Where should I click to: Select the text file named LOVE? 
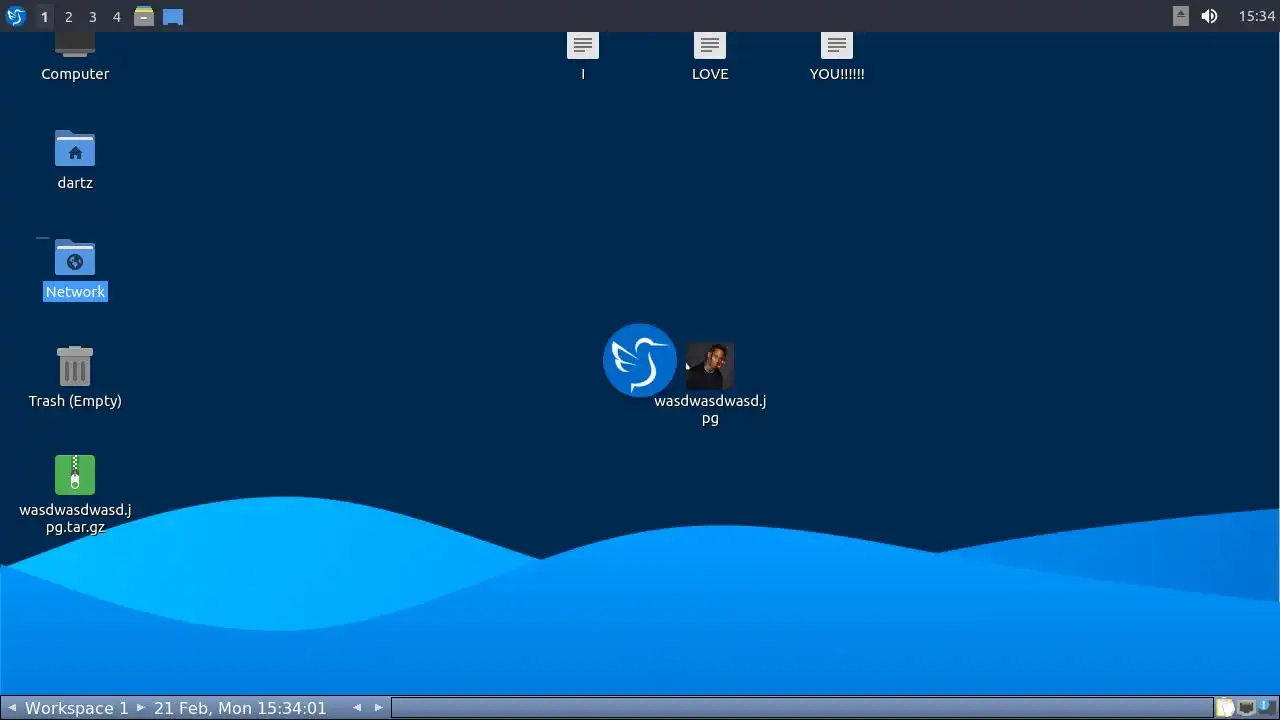pos(710,45)
